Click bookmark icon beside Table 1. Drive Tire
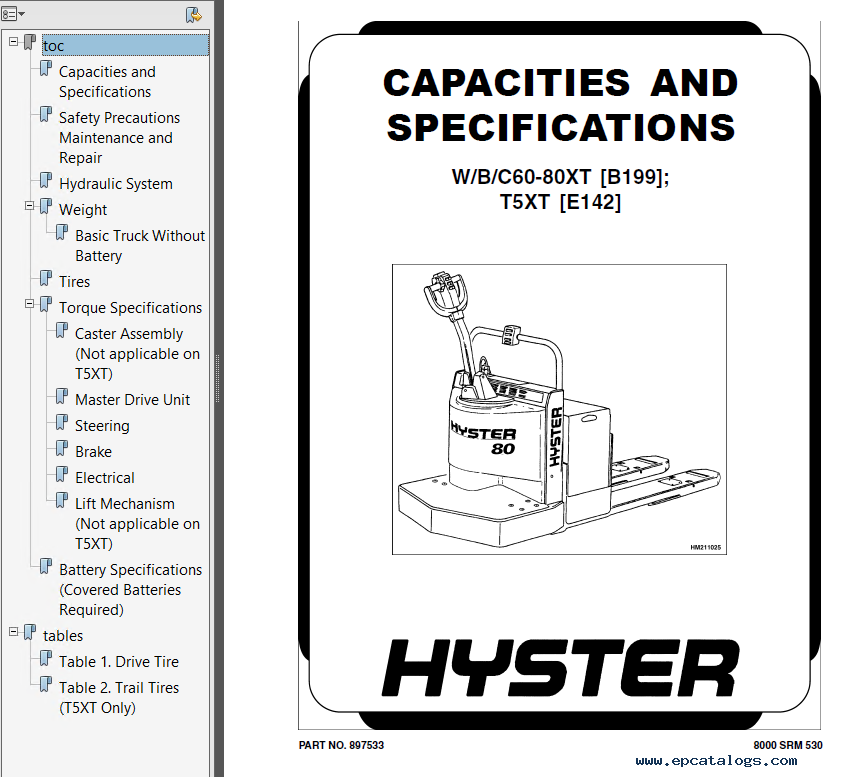 click(x=46, y=658)
